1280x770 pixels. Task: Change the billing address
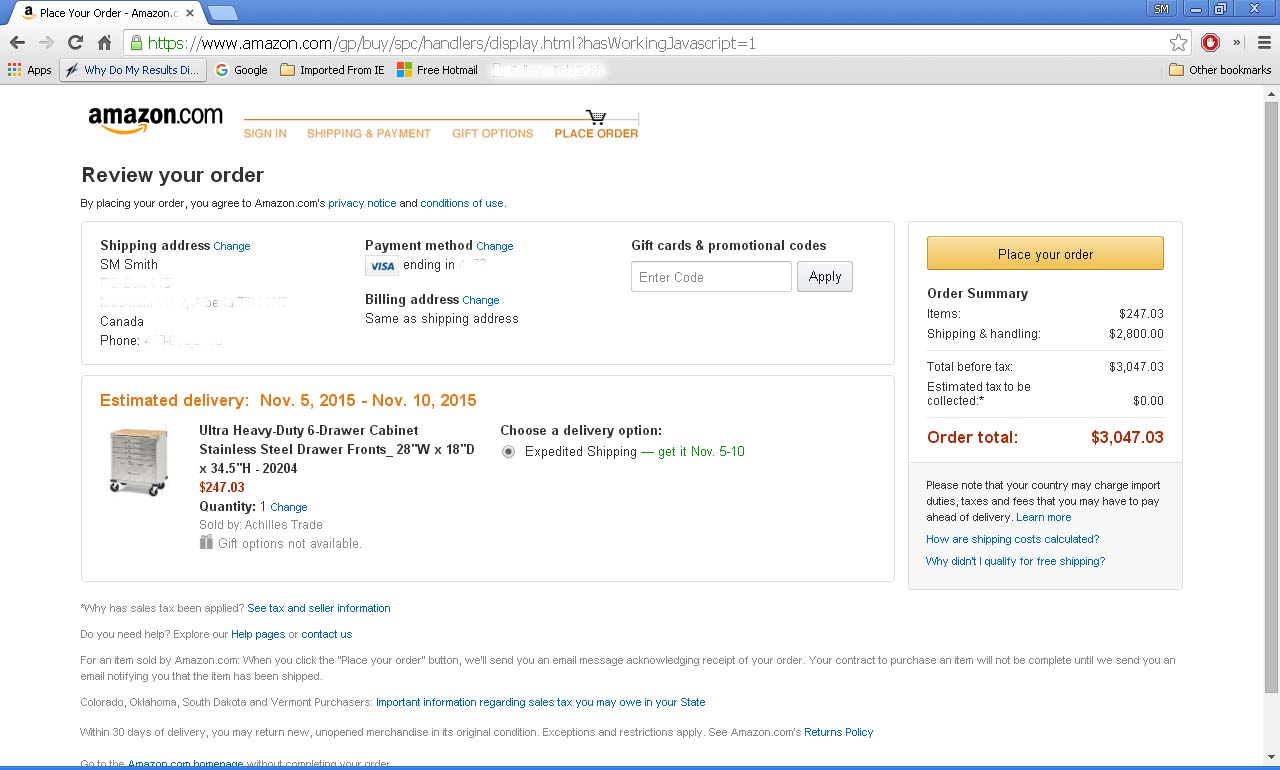pos(481,300)
